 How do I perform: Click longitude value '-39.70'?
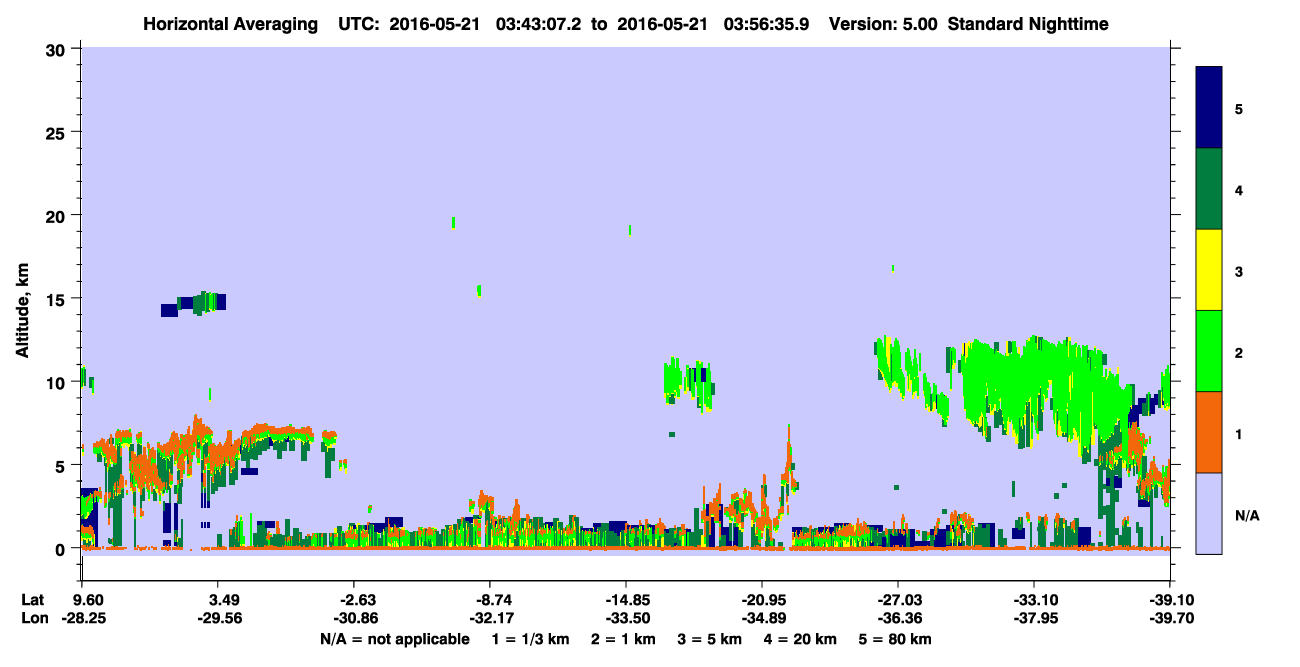tap(1170, 619)
